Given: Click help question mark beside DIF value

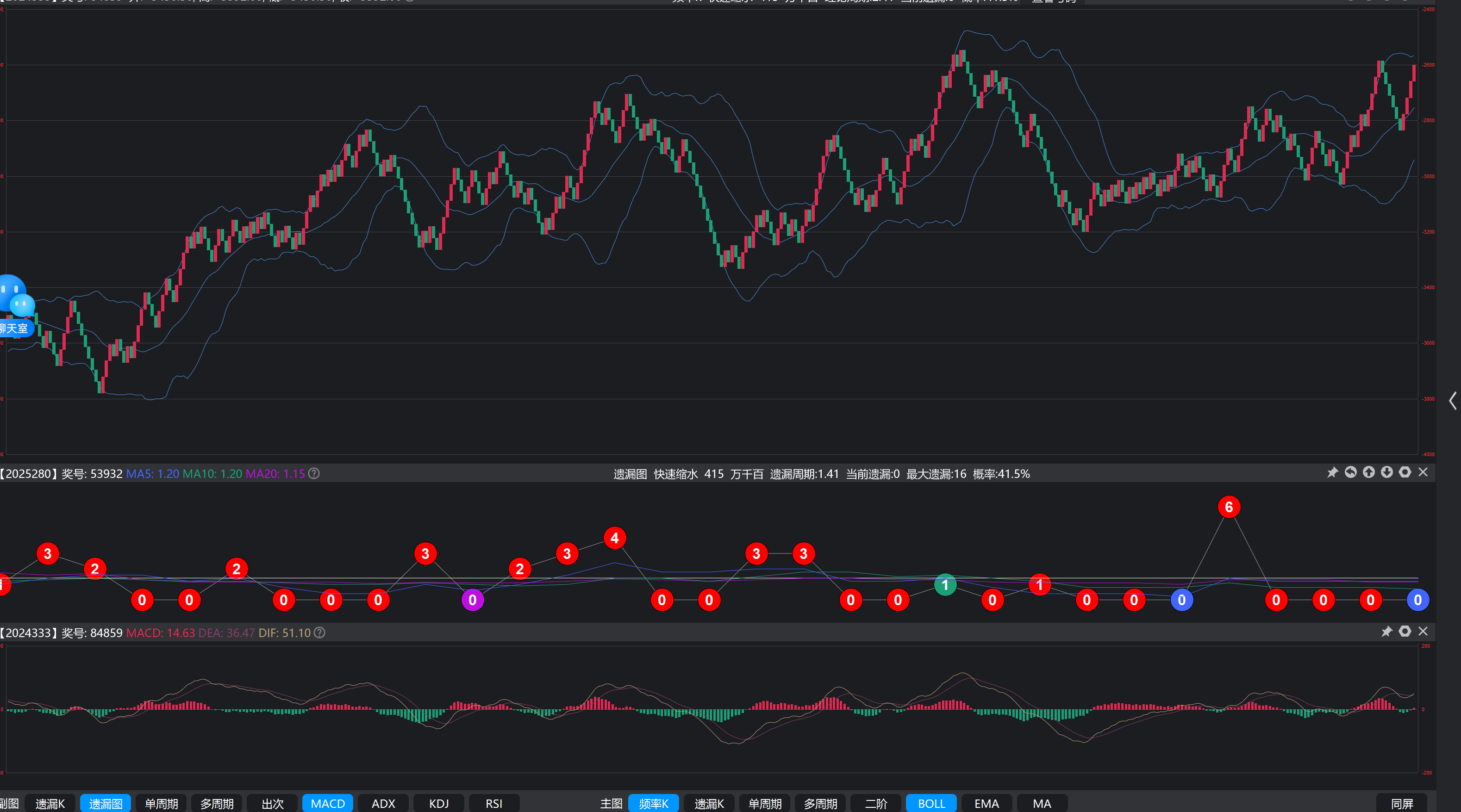Looking at the screenshot, I should pos(319,633).
